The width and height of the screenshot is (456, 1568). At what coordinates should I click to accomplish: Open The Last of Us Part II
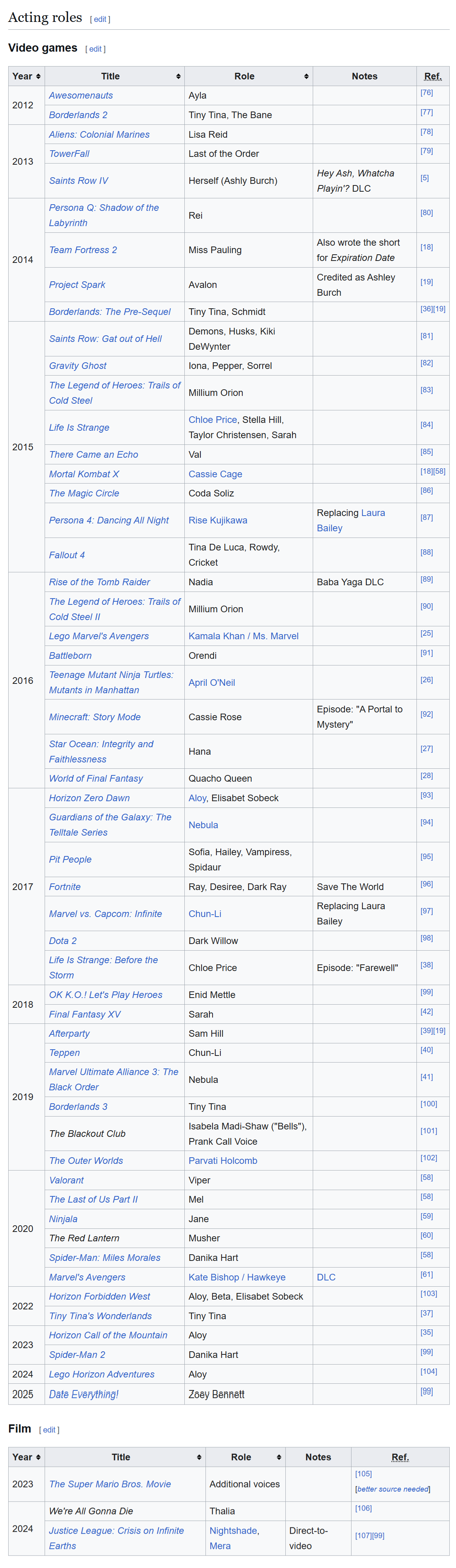pos(93,1199)
